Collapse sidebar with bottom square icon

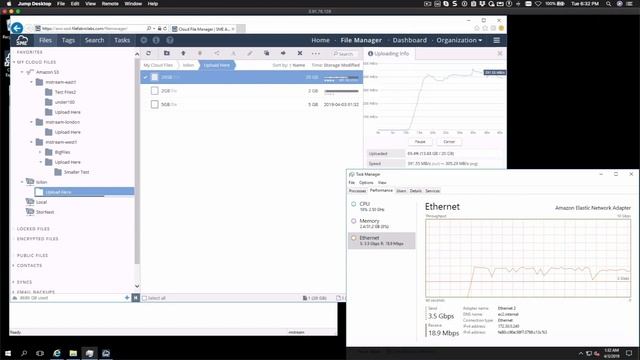pyautogui.click(x=136, y=298)
